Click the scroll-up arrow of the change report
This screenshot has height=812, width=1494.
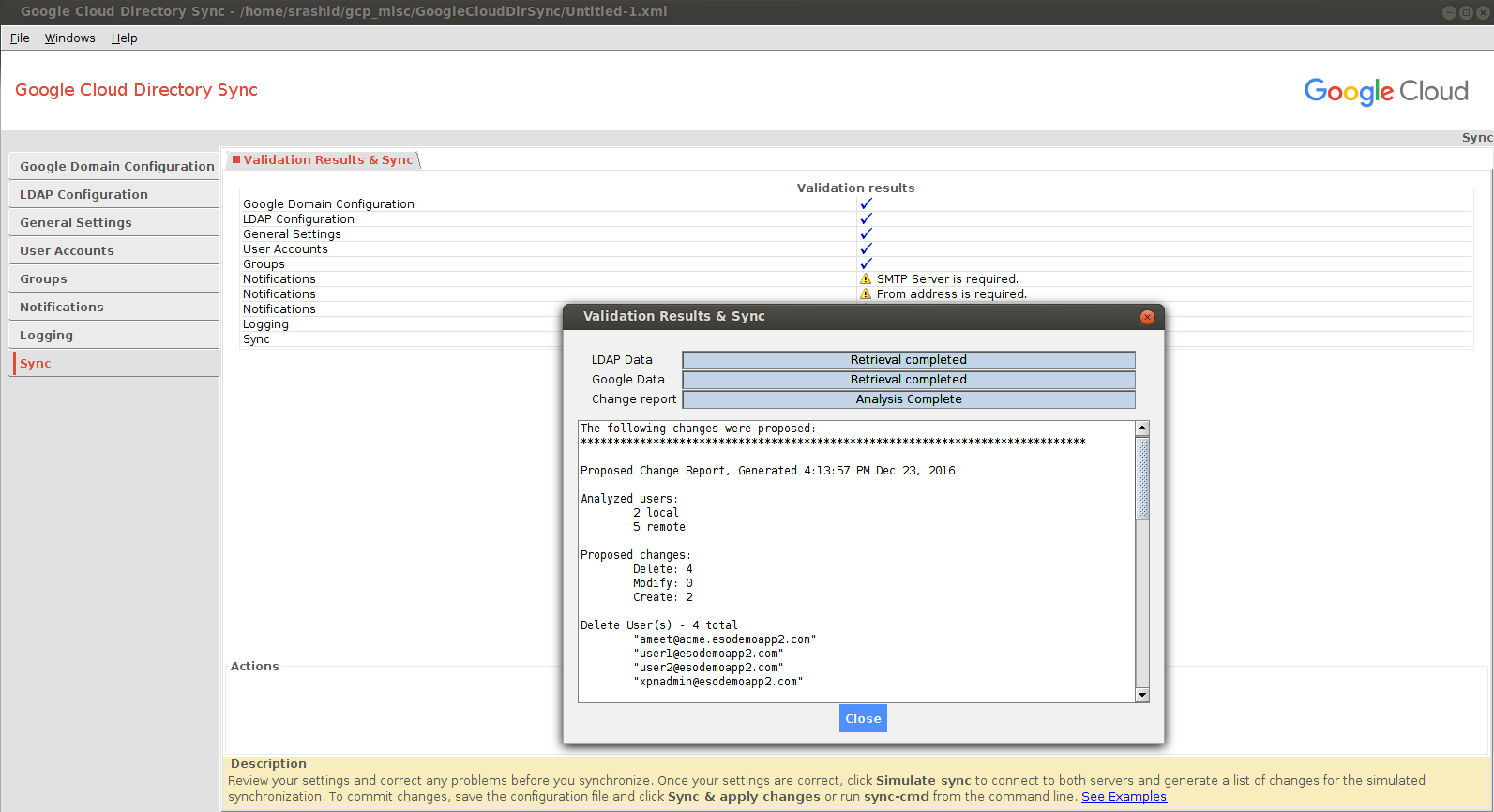[1142, 428]
